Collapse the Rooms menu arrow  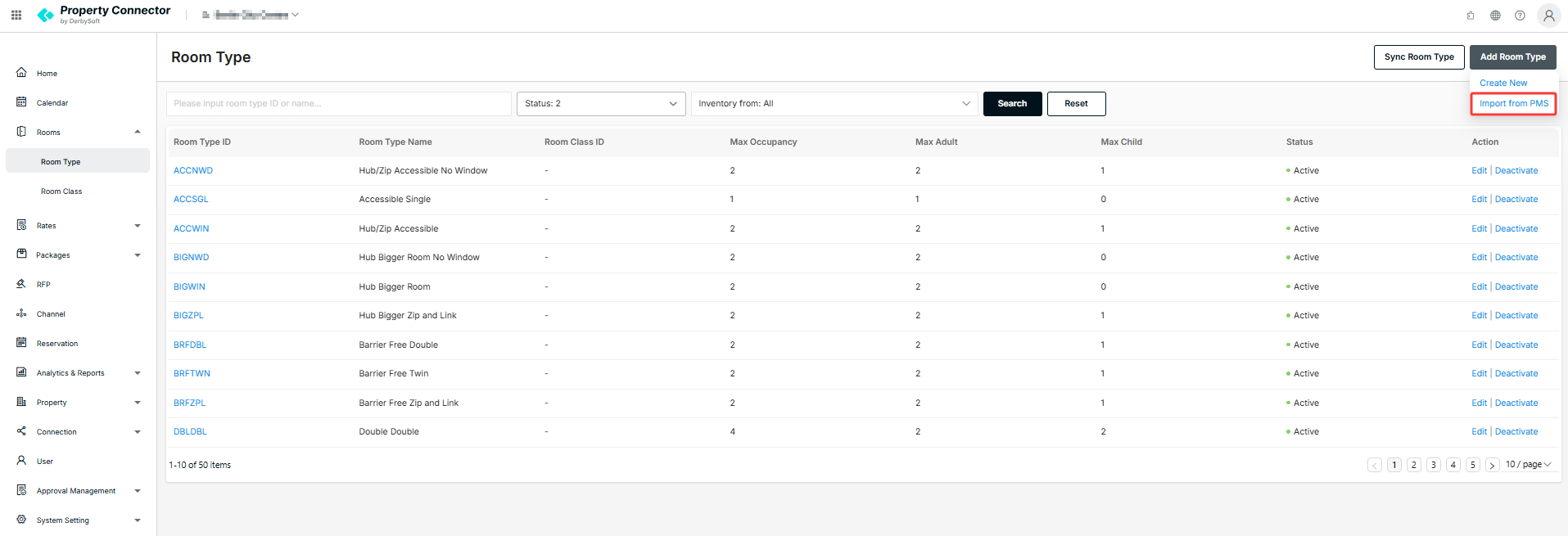point(138,132)
